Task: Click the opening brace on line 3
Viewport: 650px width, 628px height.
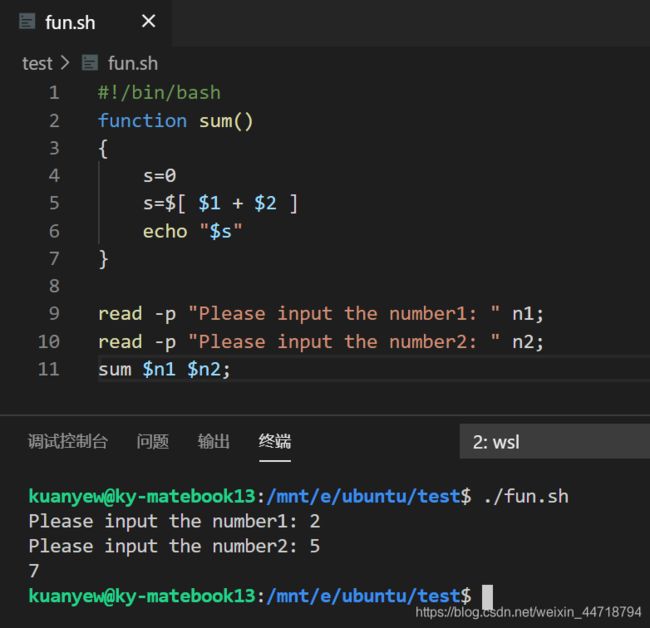Action: pos(103,149)
